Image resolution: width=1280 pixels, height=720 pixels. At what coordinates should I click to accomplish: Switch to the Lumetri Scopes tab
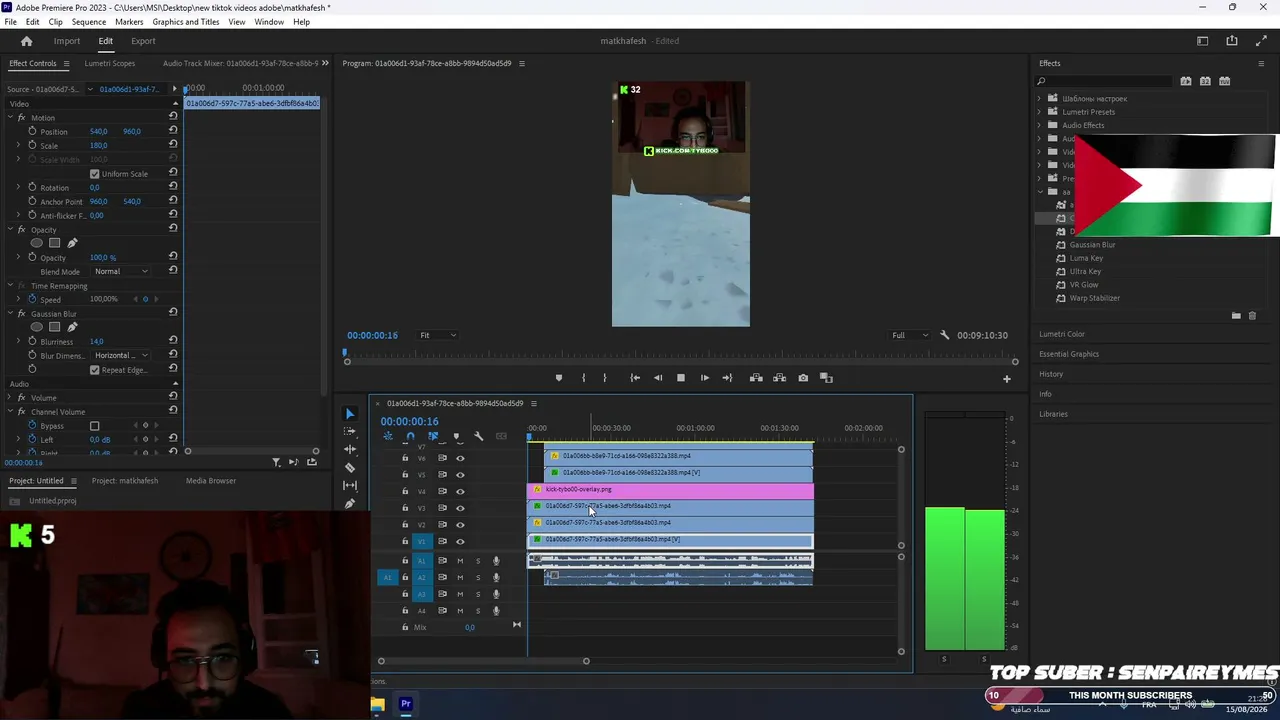click(110, 64)
